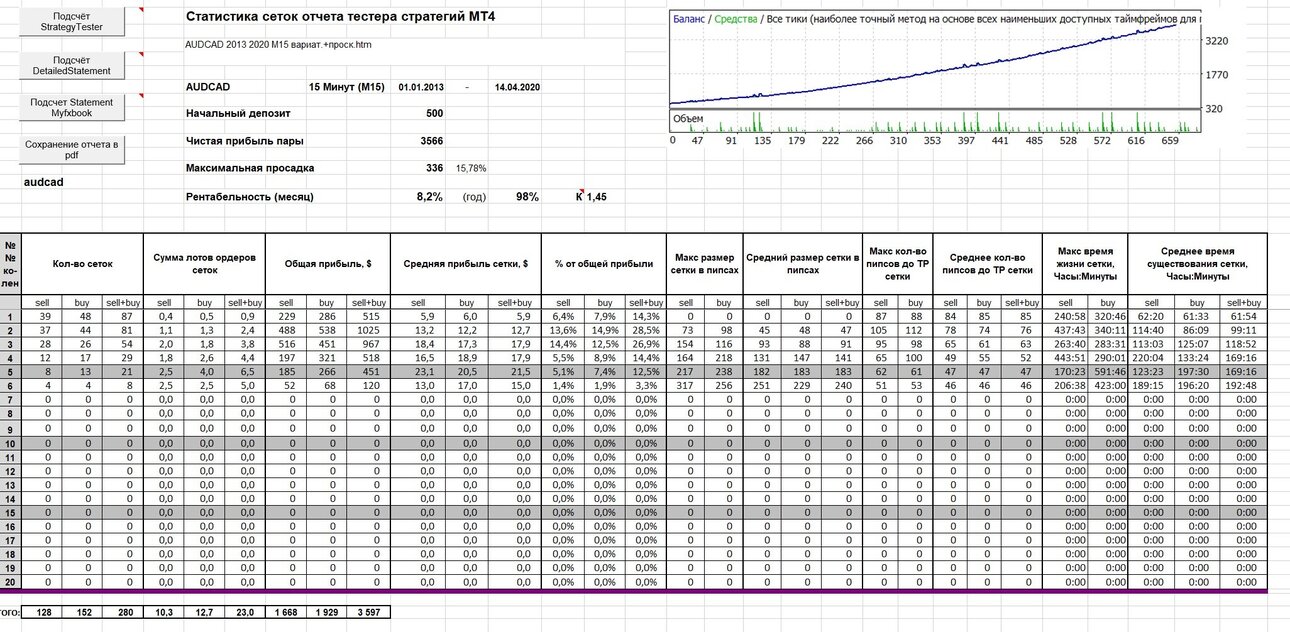Image resolution: width=1290 pixels, height=632 pixels.
Task: Select percentage cell 26,9%
Action: pyautogui.click(x=646, y=344)
